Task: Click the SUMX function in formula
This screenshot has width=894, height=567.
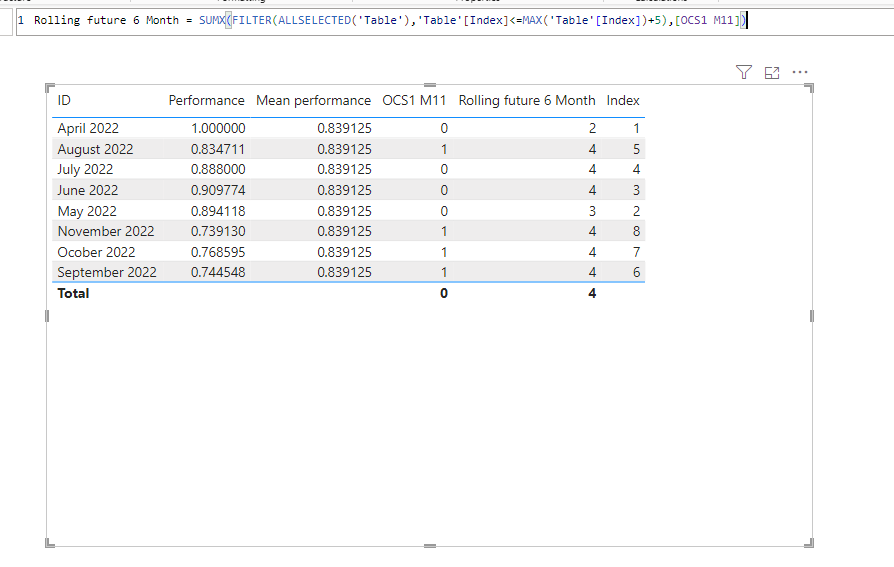Action: (212, 21)
